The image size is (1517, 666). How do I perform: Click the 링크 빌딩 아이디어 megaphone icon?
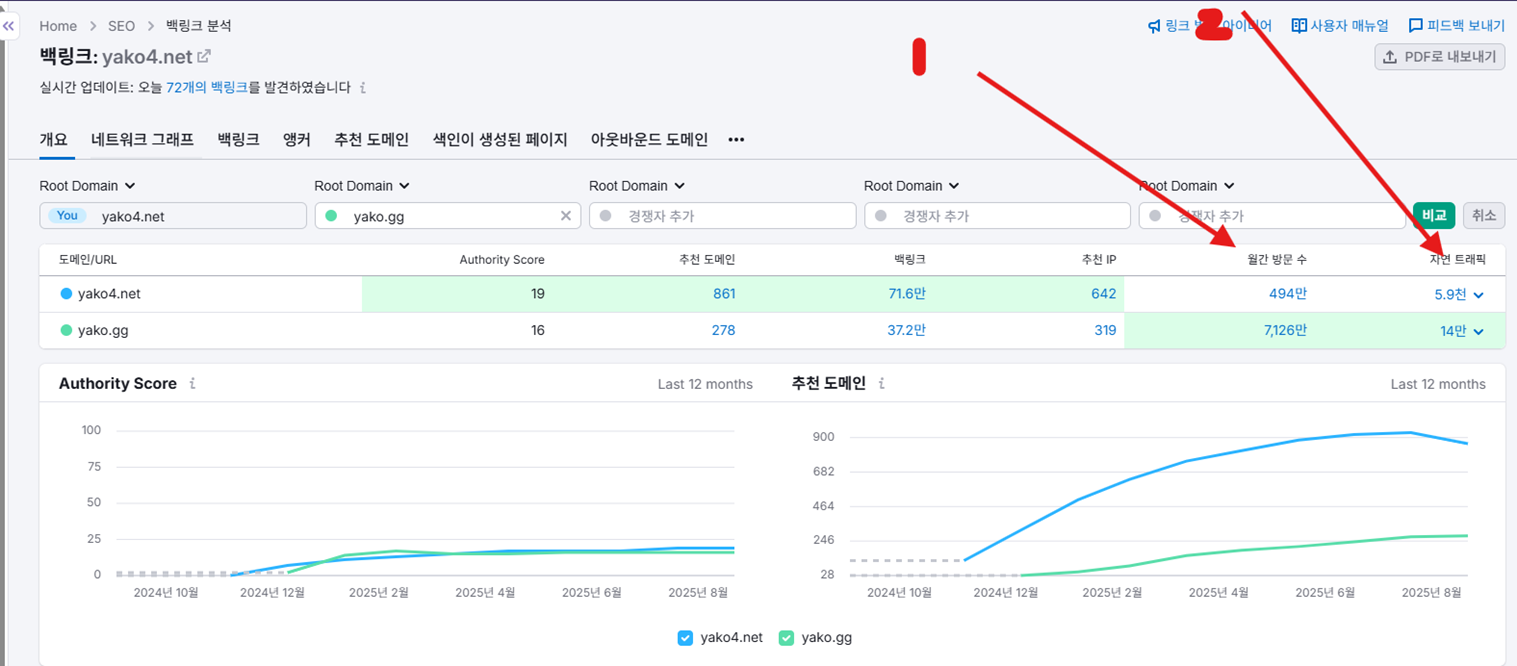1155,25
